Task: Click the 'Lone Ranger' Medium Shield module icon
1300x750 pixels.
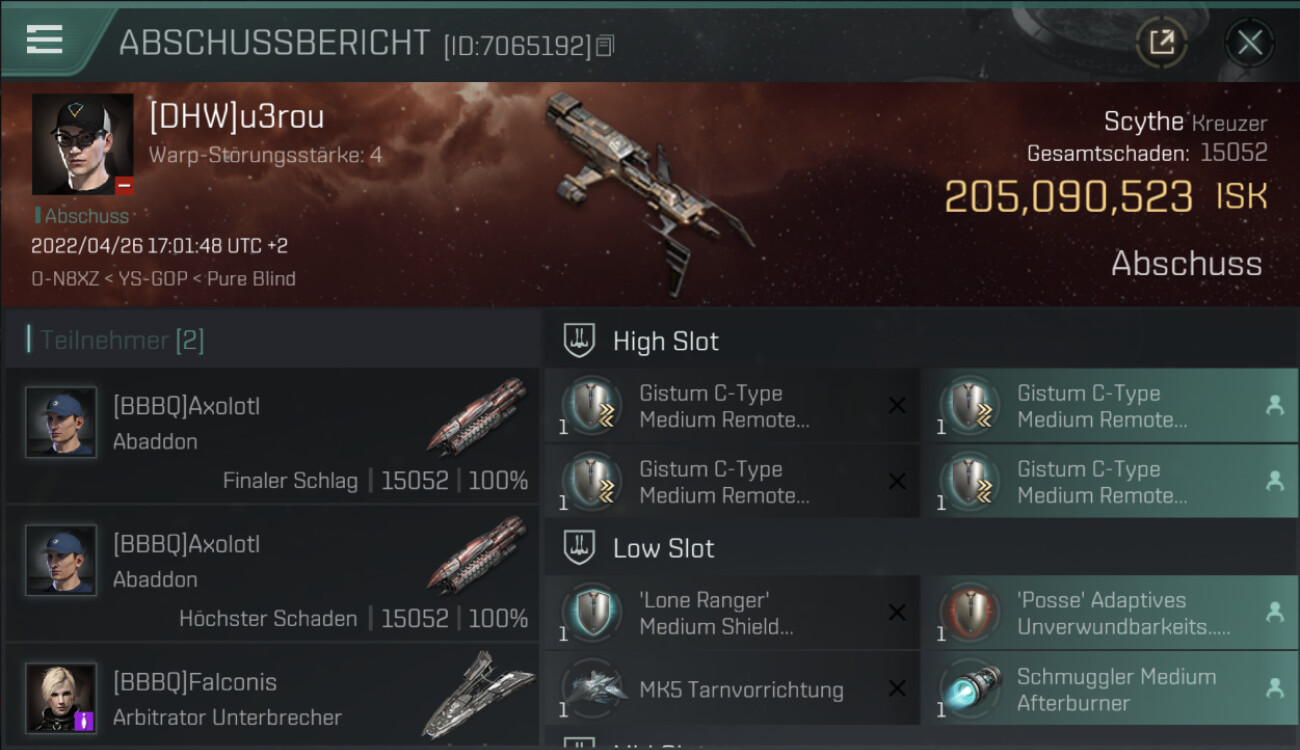Action: coord(591,612)
